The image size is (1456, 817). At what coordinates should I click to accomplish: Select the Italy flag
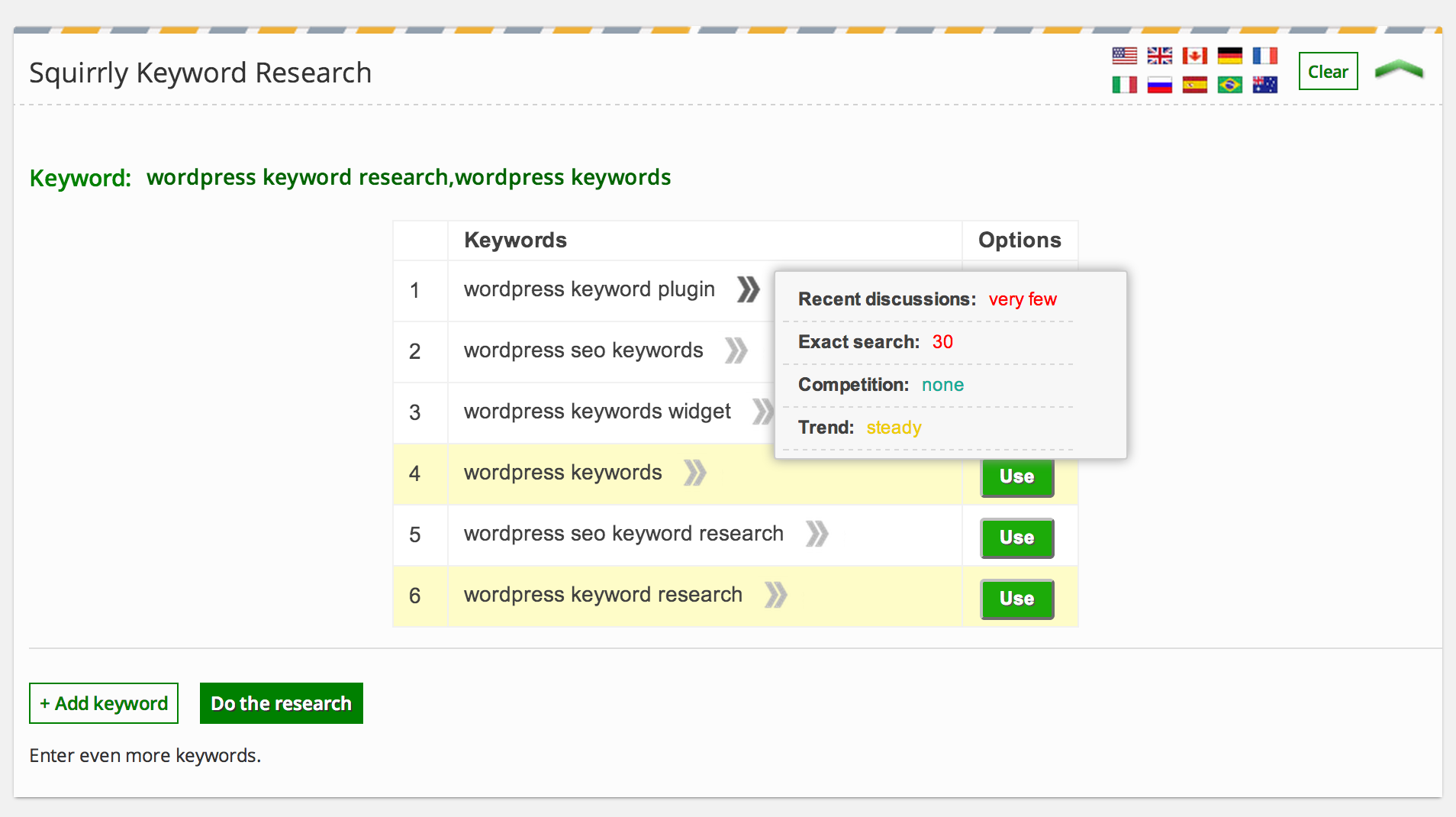pyautogui.click(x=1124, y=85)
